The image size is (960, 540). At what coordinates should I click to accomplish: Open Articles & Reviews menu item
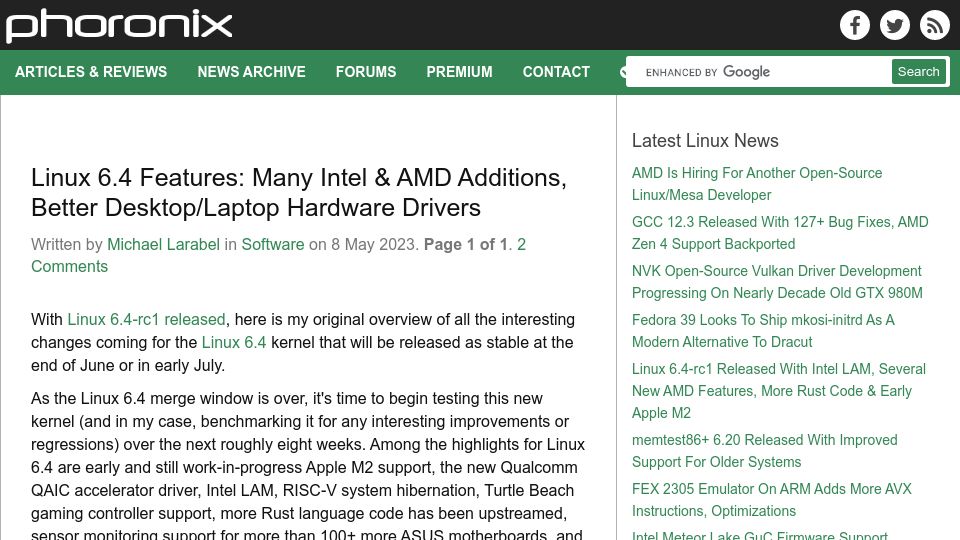click(91, 72)
